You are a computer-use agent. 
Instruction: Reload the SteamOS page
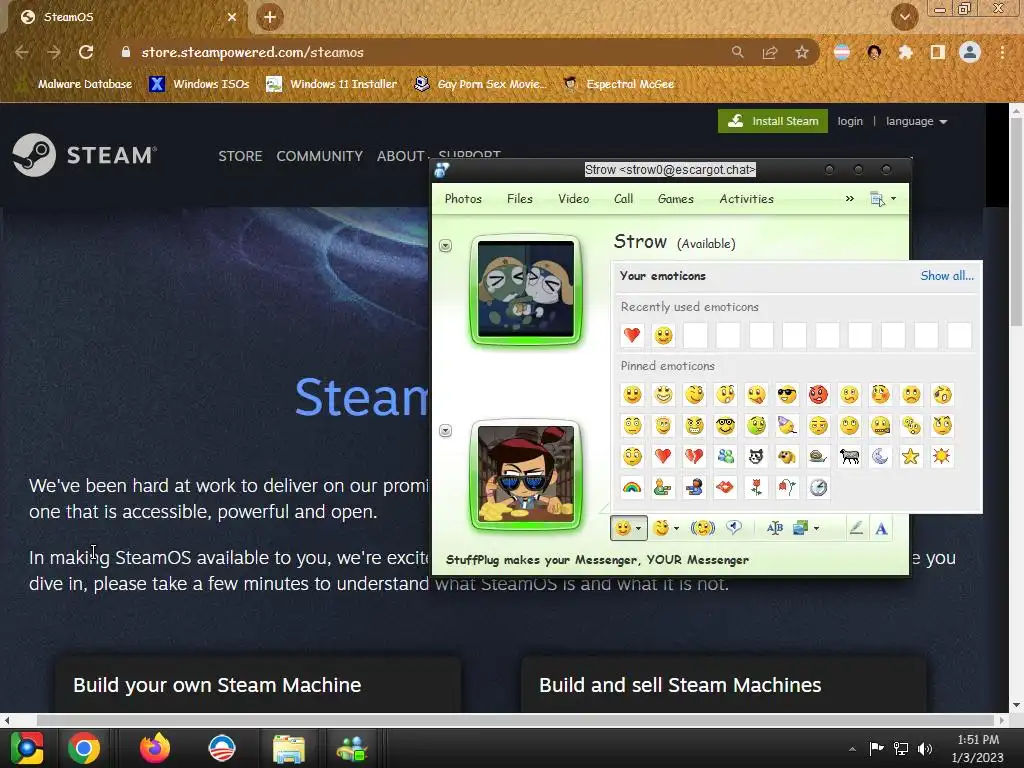pyautogui.click(x=86, y=52)
